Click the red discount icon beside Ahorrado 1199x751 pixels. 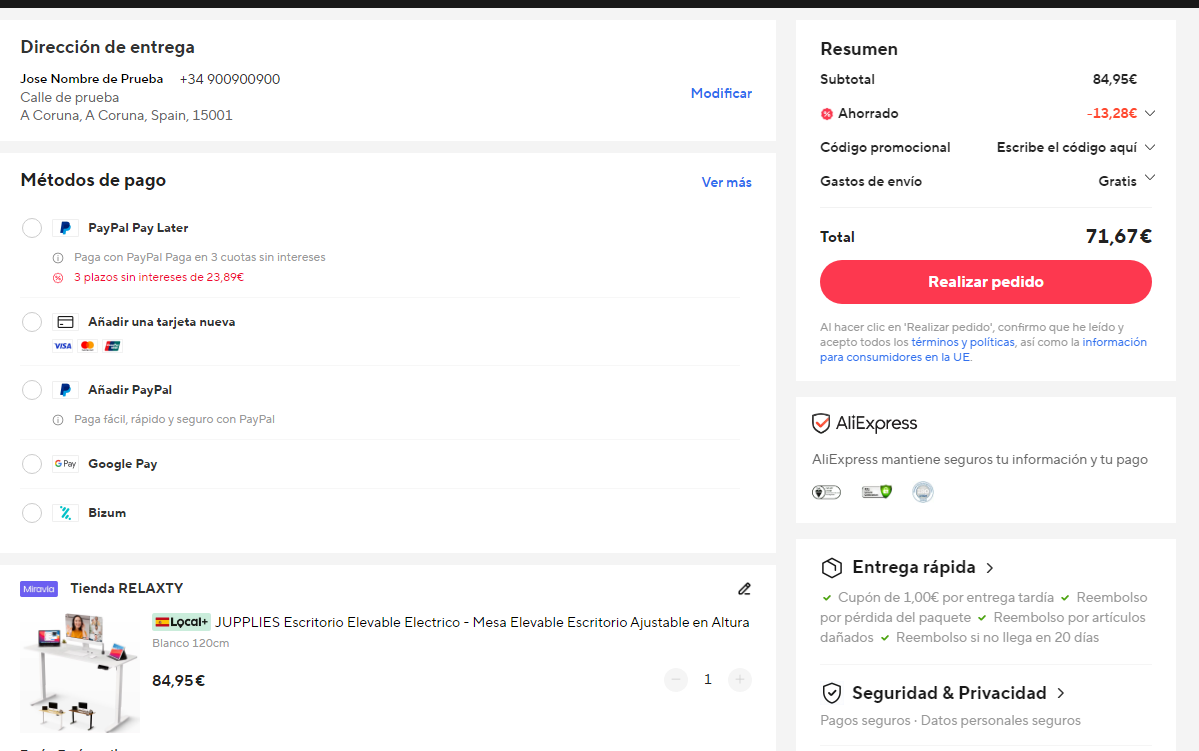(x=827, y=114)
